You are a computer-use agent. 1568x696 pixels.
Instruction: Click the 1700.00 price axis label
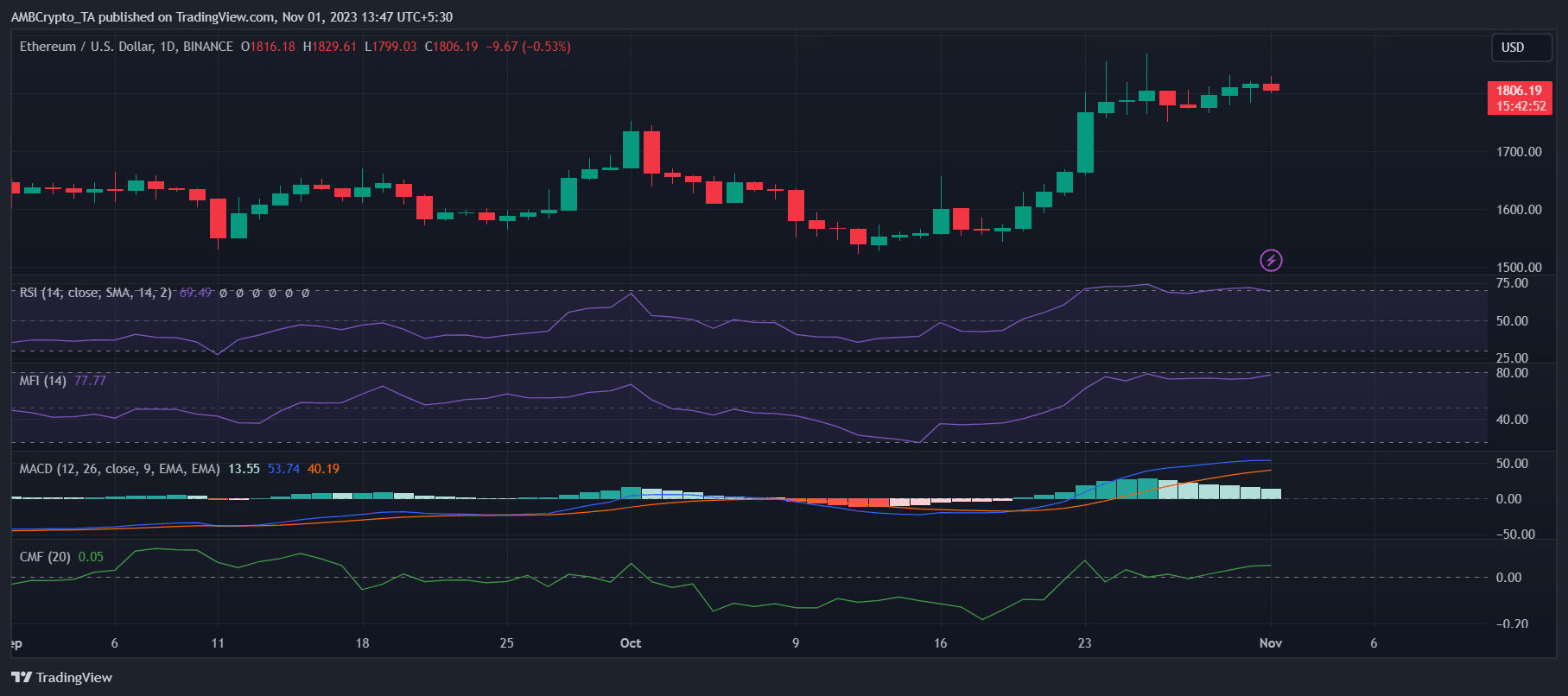pyautogui.click(x=1519, y=152)
